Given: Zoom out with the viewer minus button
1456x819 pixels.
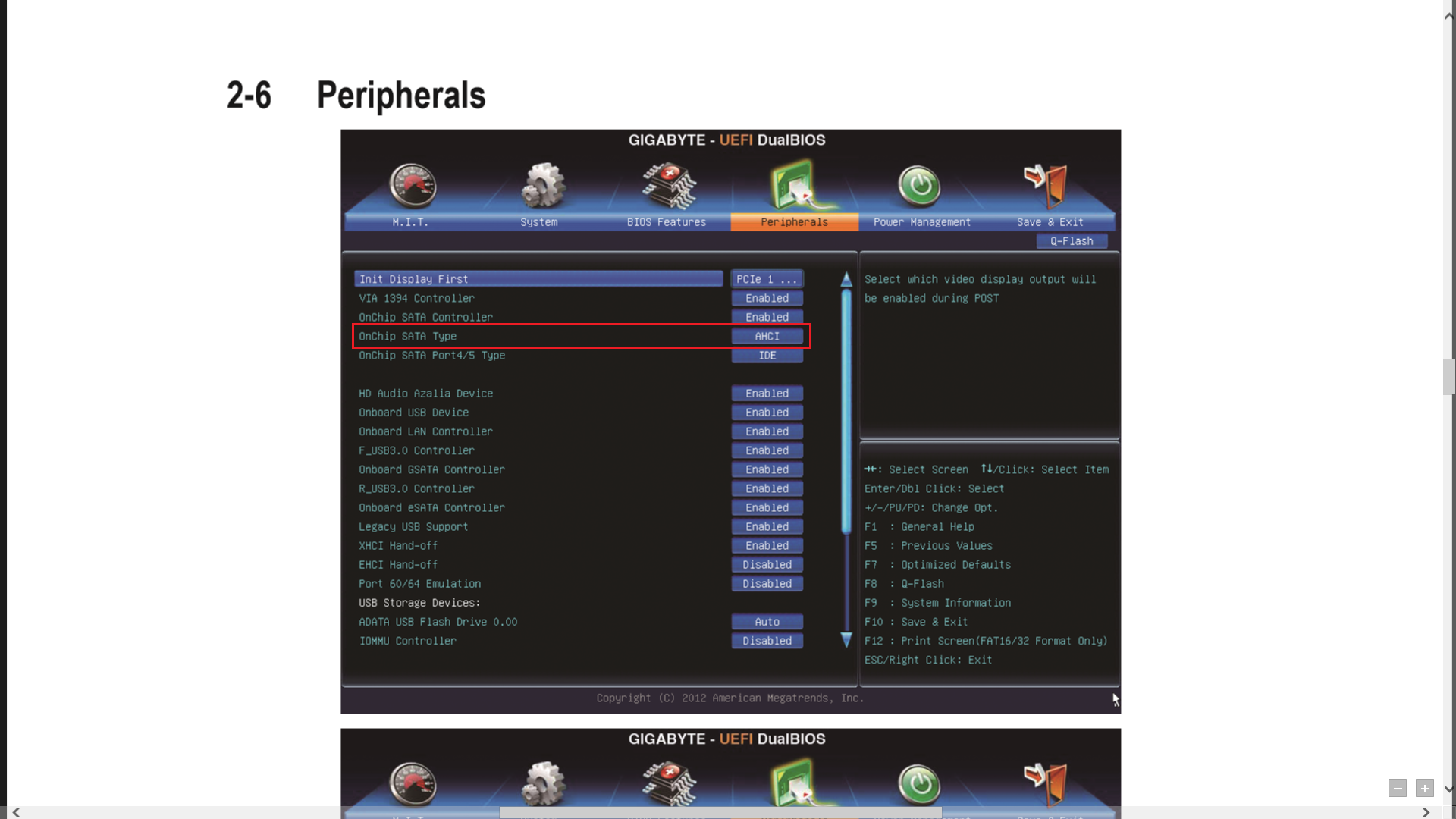Looking at the screenshot, I should (1398, 789).
